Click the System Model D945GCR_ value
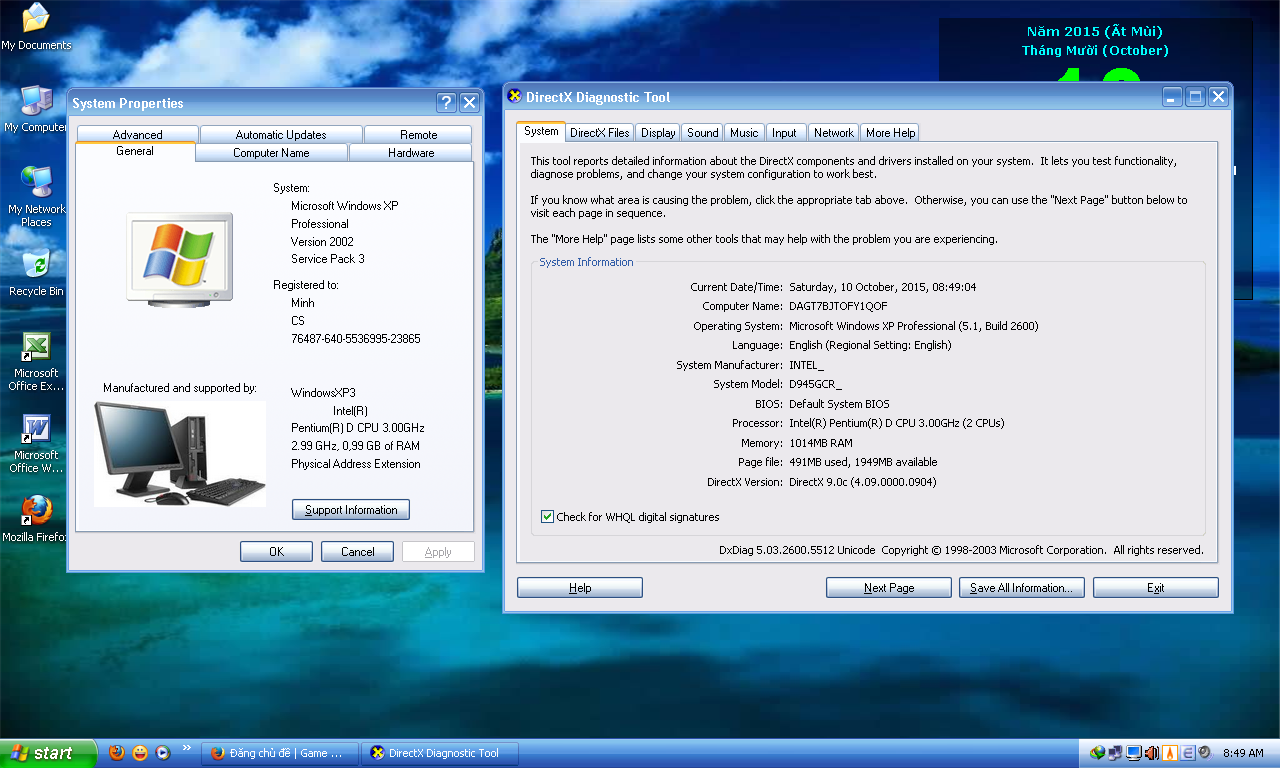The image size is (1280, 768). point(816,384)
